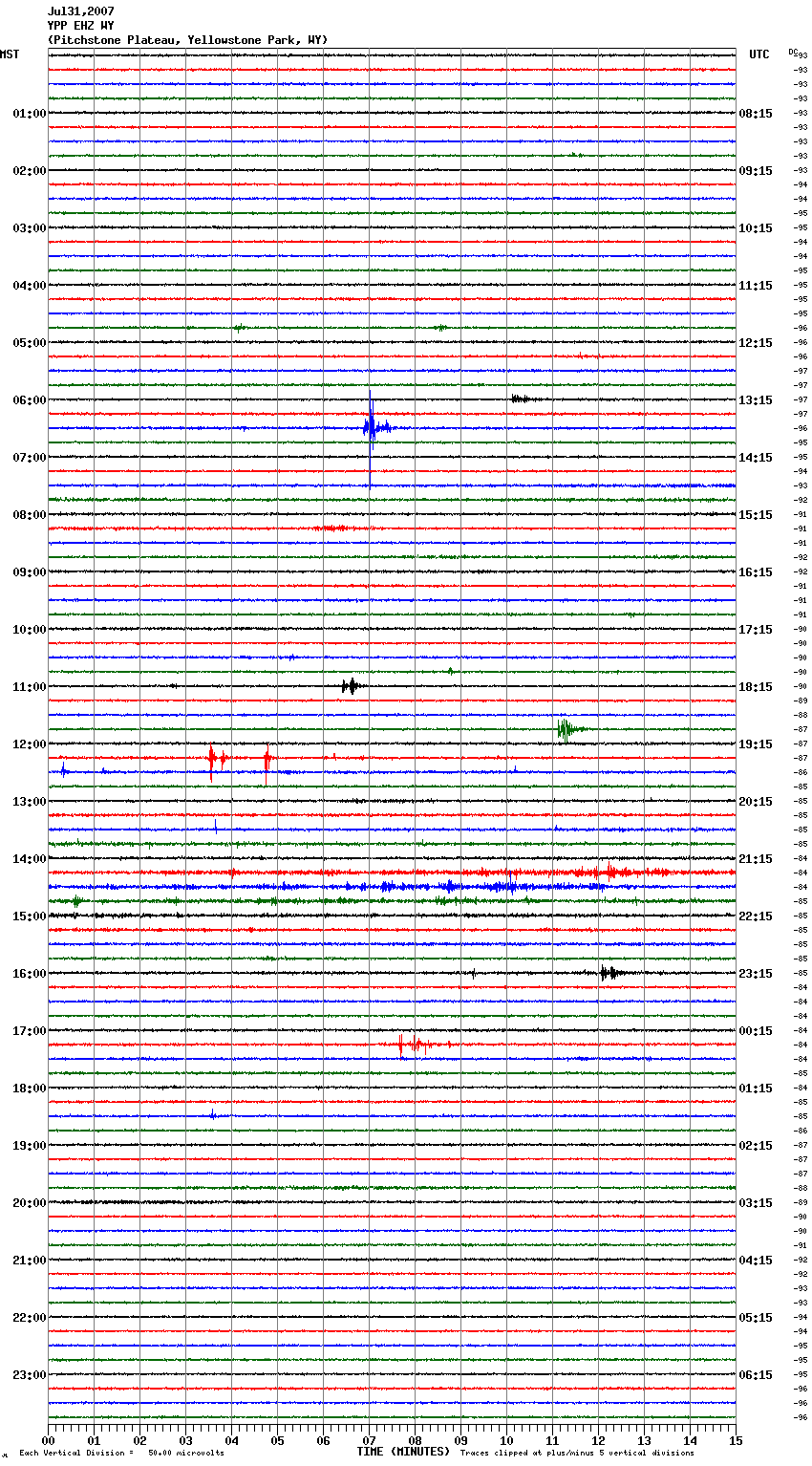Click the 02:15 UTC time label
Image resolution: width=812 pixels, height=1466 pixels.
tap(756, 1146)
